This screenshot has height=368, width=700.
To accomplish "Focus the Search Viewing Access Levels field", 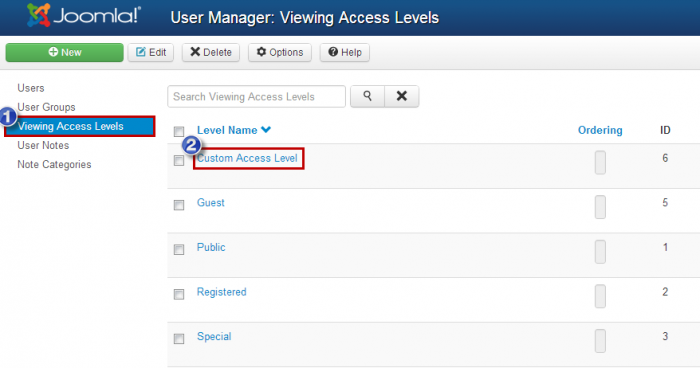I will 256,96.
